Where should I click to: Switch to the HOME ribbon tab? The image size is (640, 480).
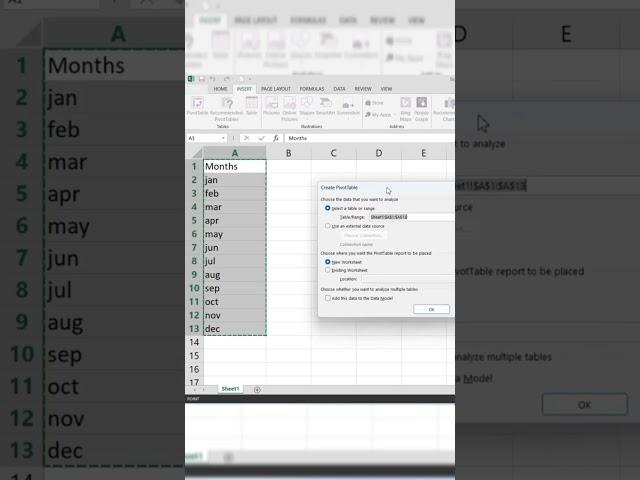(220, 89)
